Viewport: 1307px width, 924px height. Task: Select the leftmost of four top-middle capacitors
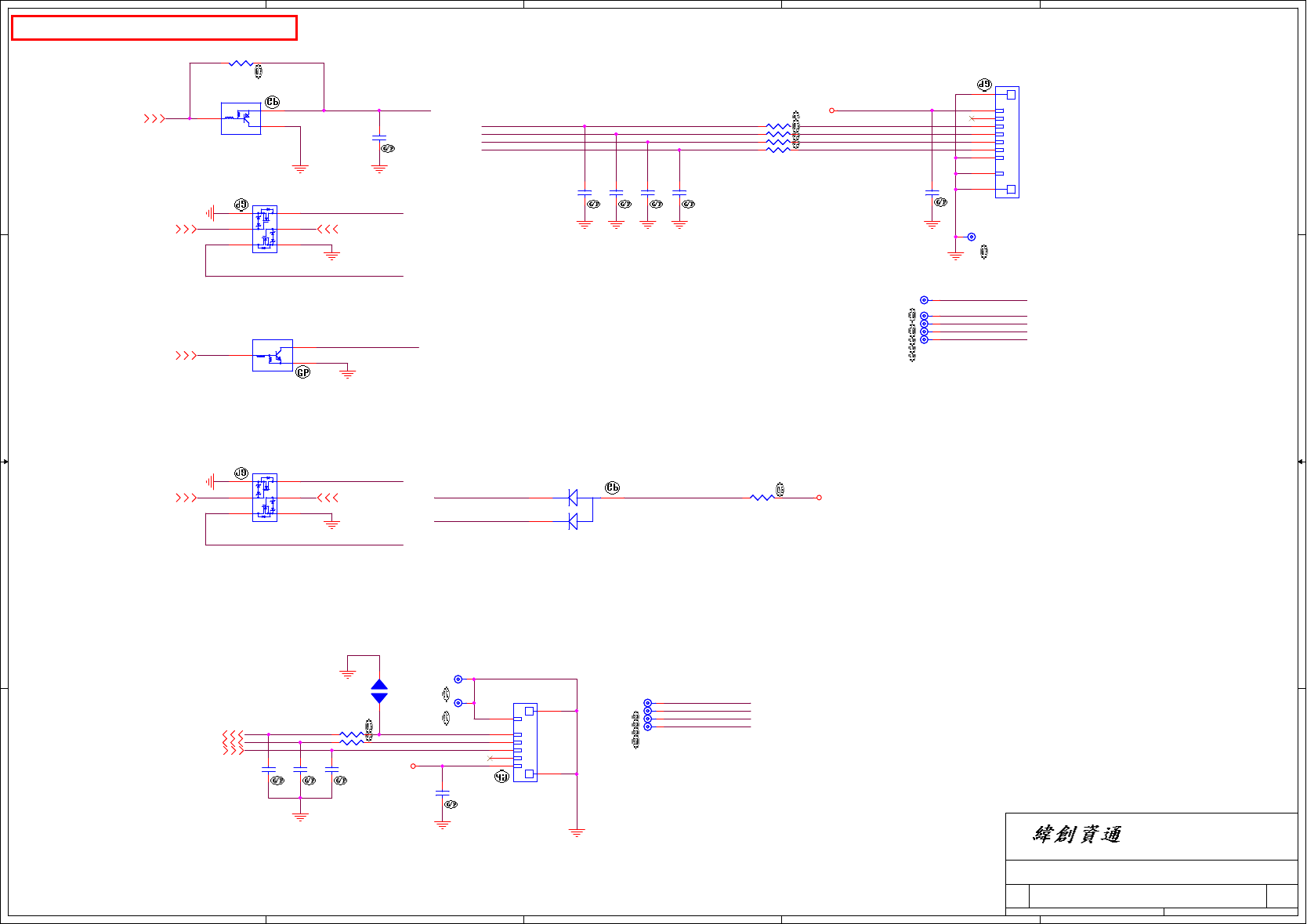point(585,192)
